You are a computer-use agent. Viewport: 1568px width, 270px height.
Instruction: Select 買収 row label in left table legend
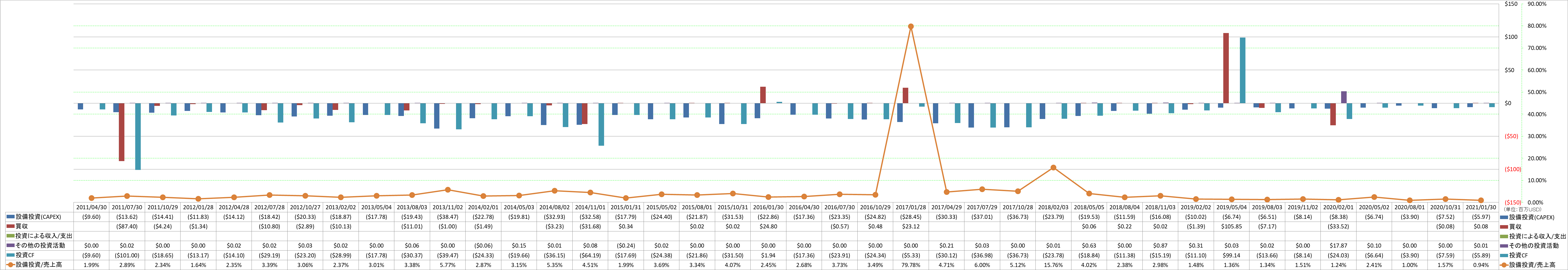pyautogui.click(x=21, y=226)
